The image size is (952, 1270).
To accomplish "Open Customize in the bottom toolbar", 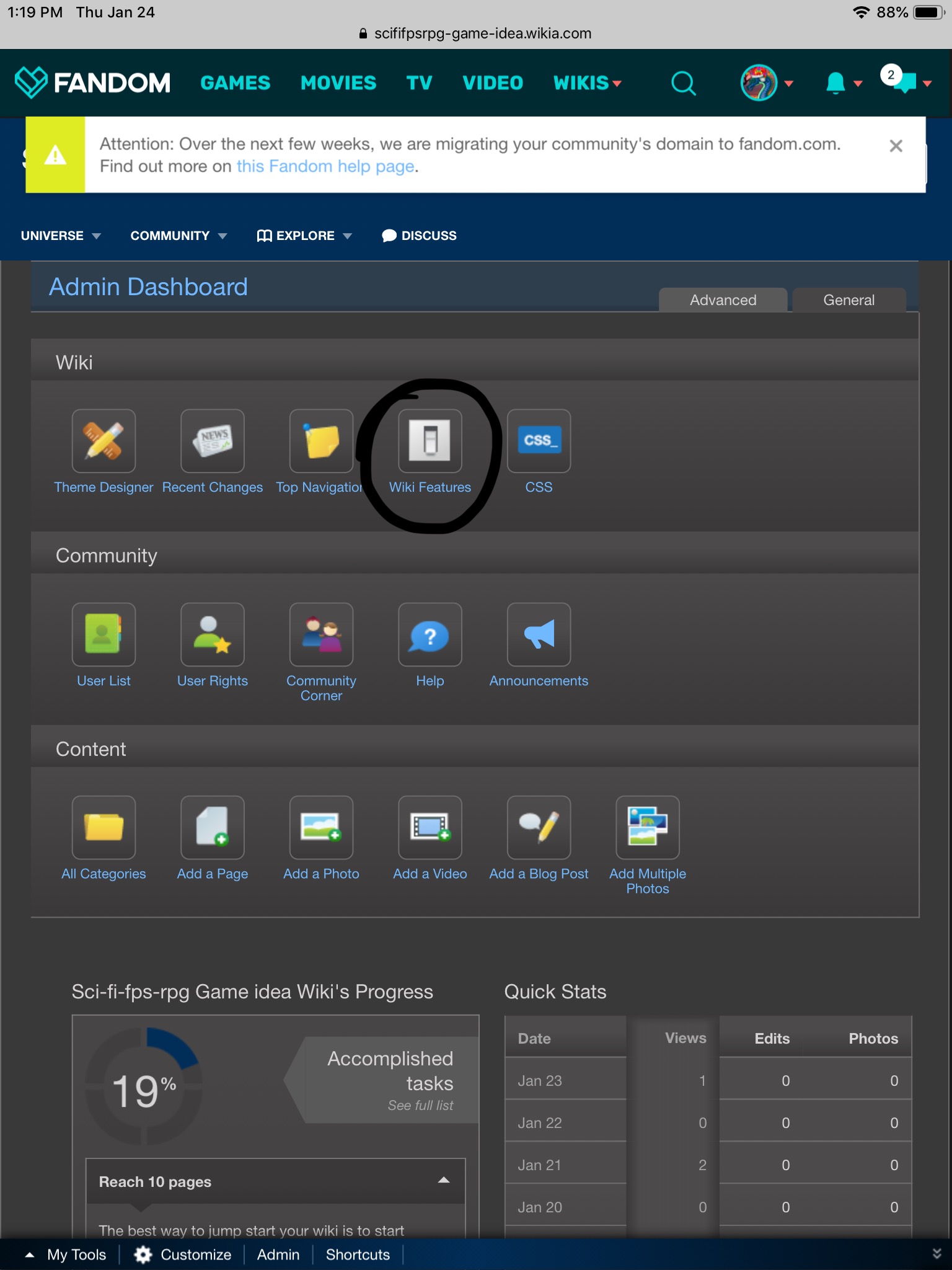I will coord(183,1254).
